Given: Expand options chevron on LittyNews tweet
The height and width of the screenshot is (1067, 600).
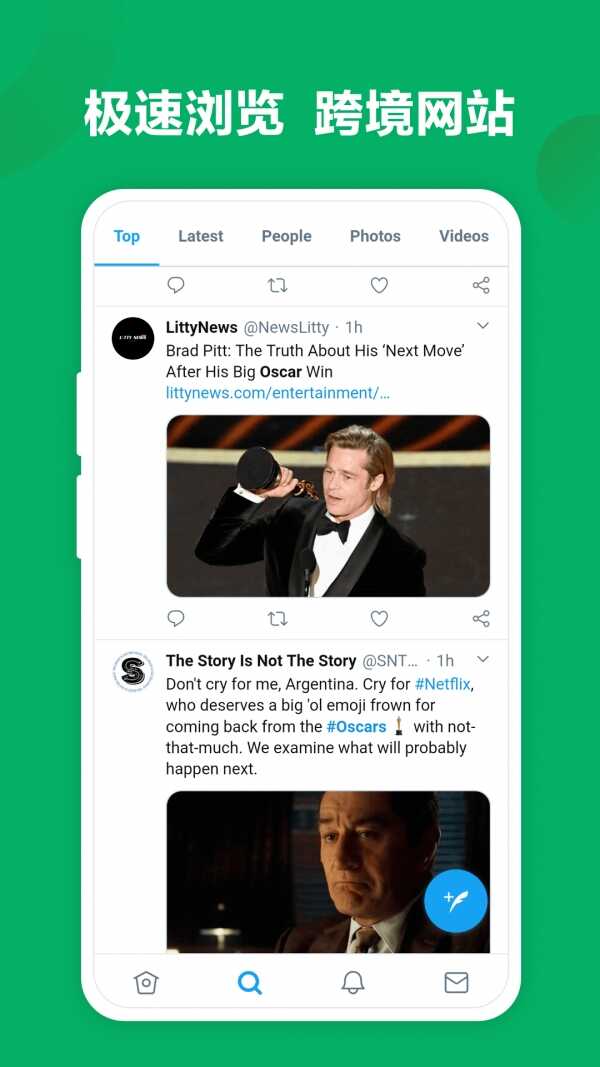Looking at the screenshot, I should click(483, 326).
